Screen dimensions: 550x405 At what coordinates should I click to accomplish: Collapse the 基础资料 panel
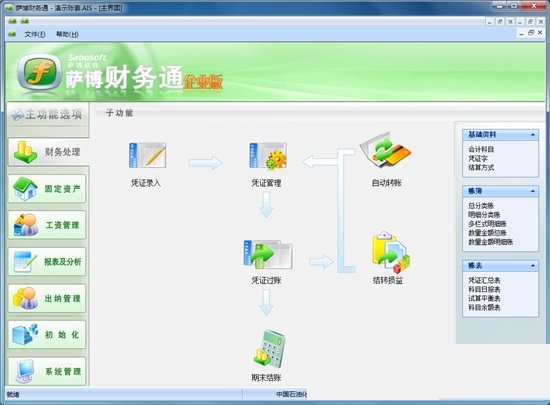(533, 135)
